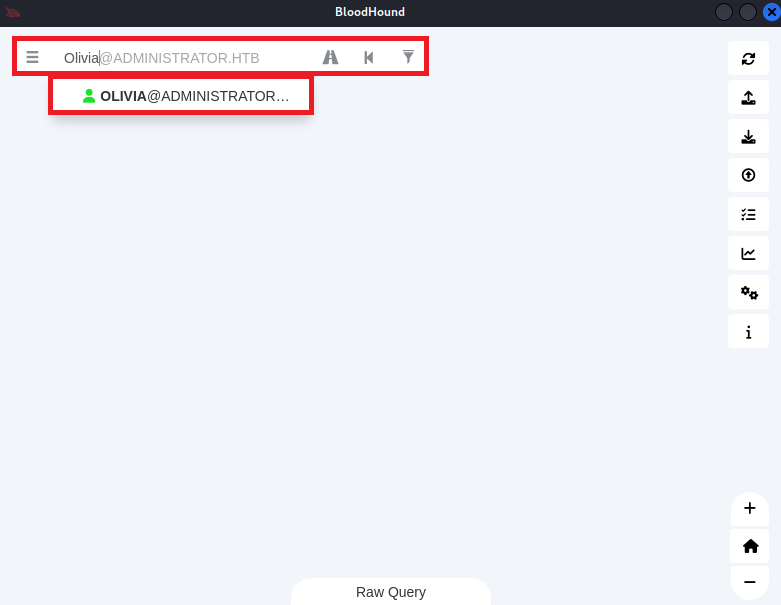Expand the Raw Query panel

point(391,592)
